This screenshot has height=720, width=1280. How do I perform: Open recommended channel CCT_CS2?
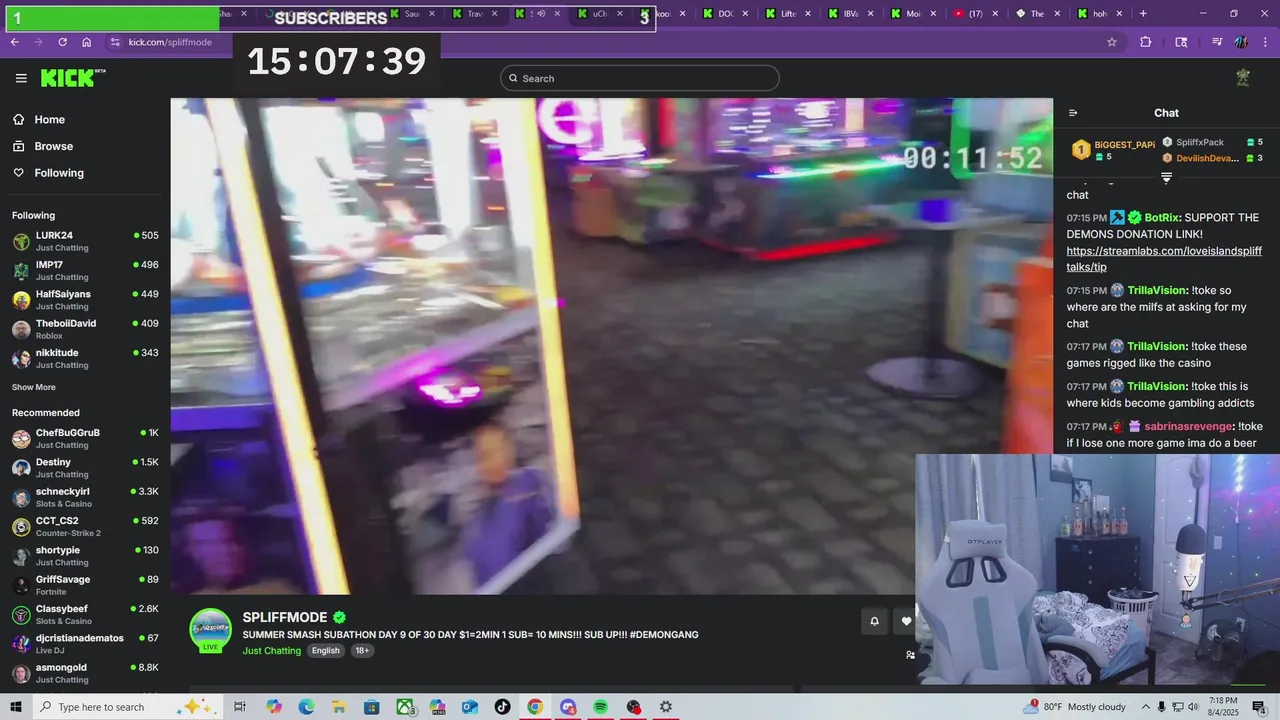click(85, 526)
